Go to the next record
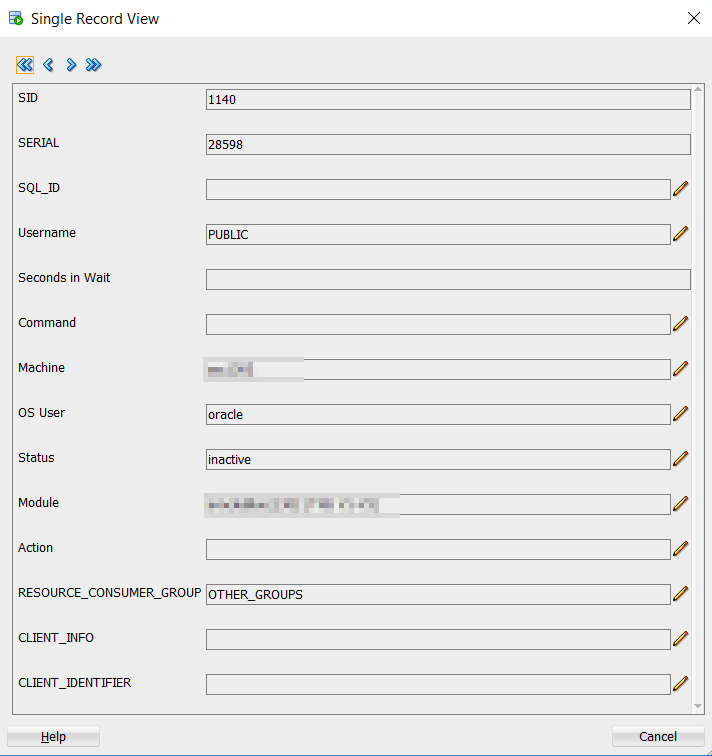The height and width of the screenshot is (756, 712). (71, 65)
